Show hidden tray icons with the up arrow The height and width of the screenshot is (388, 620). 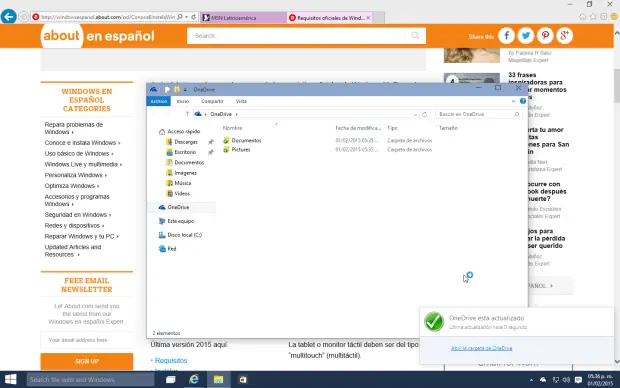coord(531,380)
